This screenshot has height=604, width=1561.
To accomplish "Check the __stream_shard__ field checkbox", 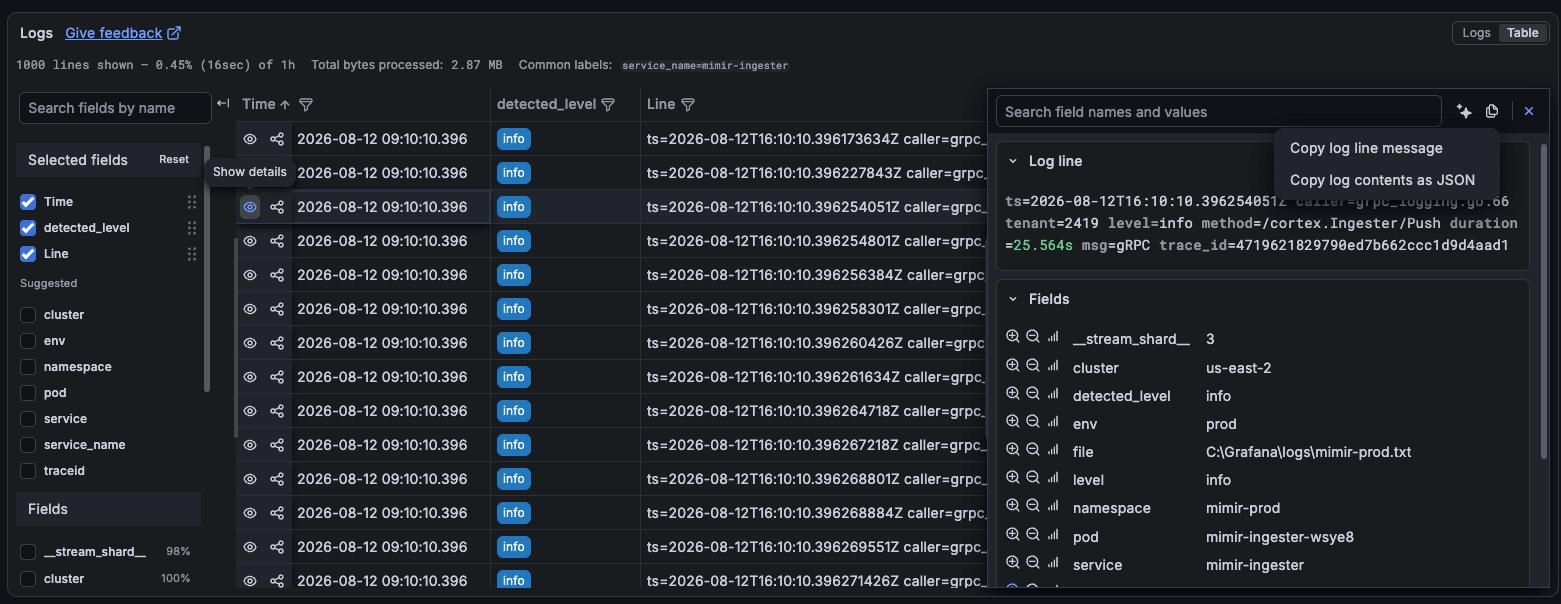I will (28, 552).
